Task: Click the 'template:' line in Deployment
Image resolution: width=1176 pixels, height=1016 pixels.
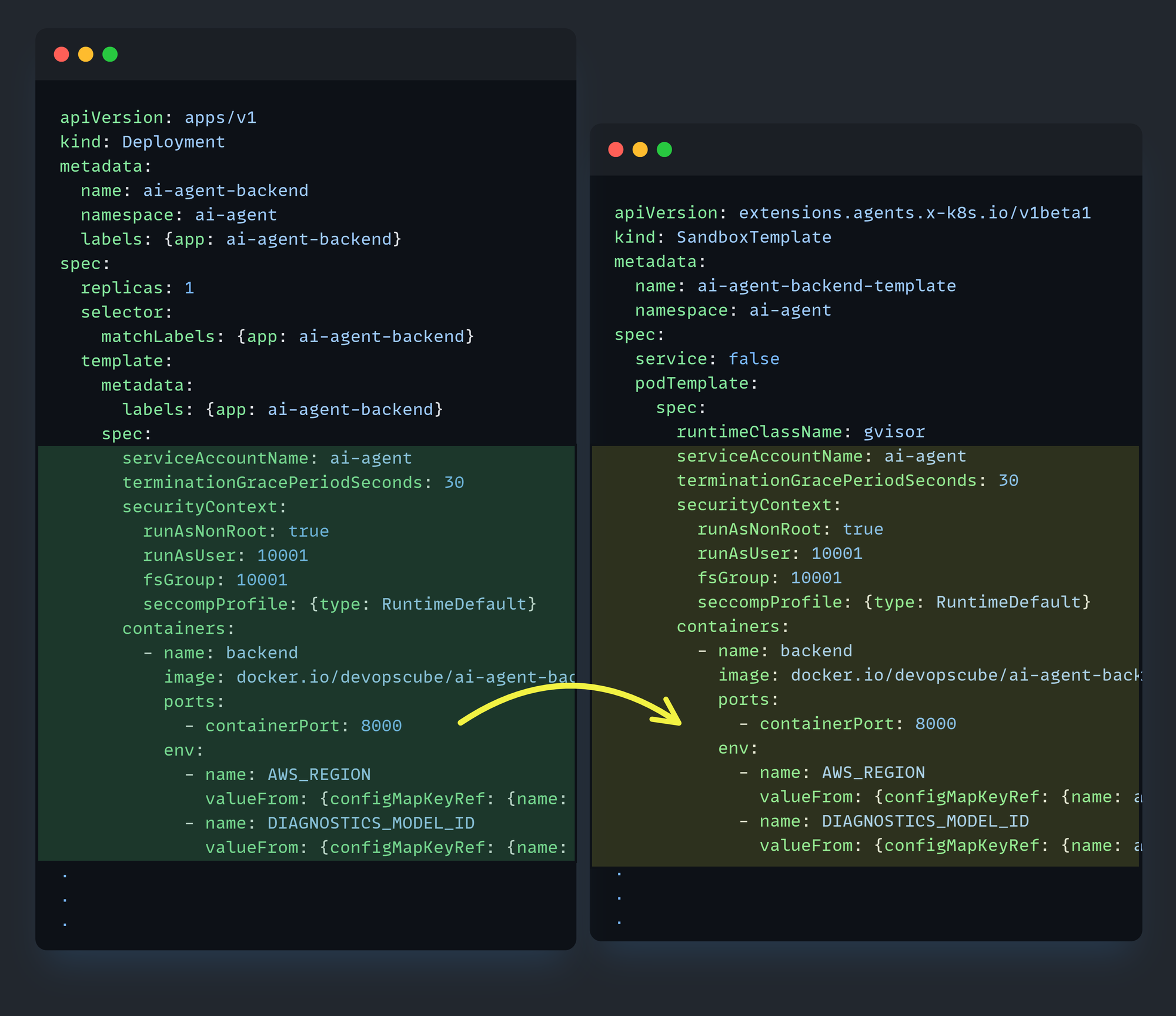Action: 126,360
